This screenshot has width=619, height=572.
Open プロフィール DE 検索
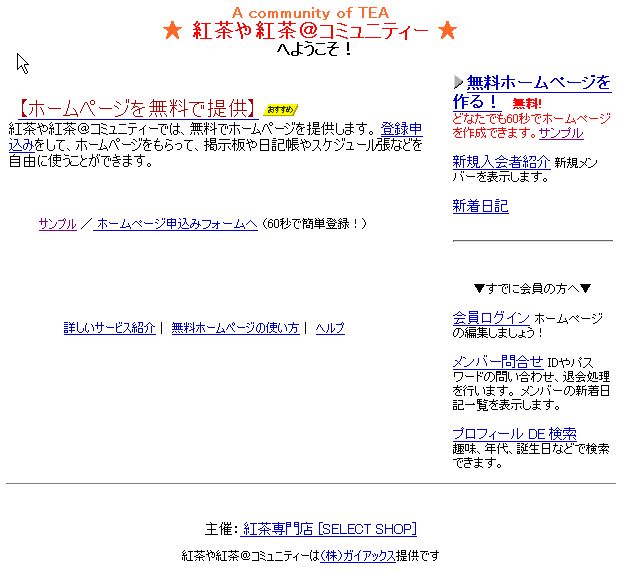point(514,434)
